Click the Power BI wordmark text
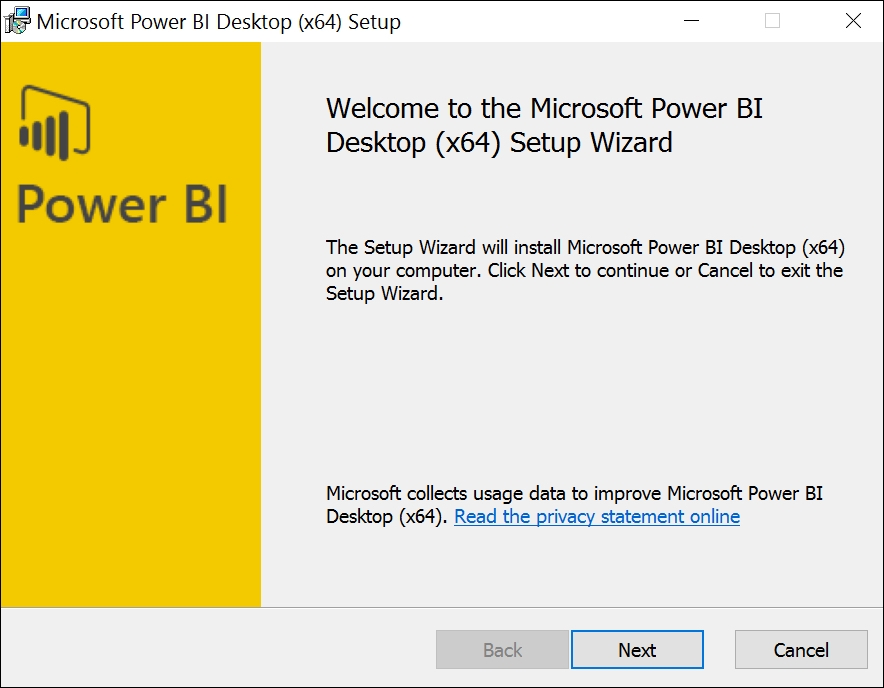The height and width of the screenshot is (688, 884). pyautogui.click(x=122, y=204)
